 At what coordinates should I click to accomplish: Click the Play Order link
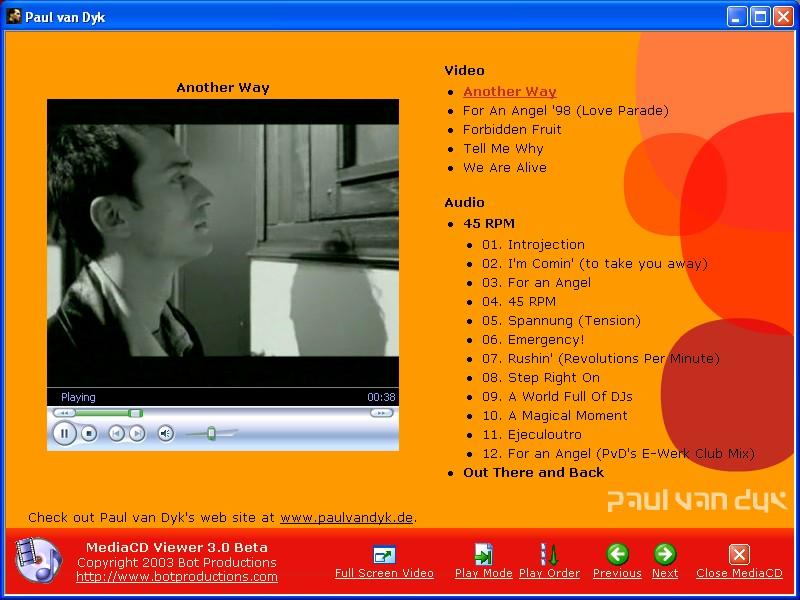(x=549, y=573)
